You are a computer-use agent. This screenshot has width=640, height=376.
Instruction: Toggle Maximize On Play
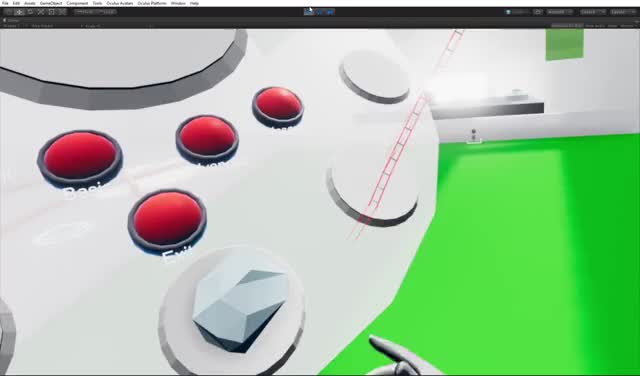pyautogui.click(x=567, y=26)
